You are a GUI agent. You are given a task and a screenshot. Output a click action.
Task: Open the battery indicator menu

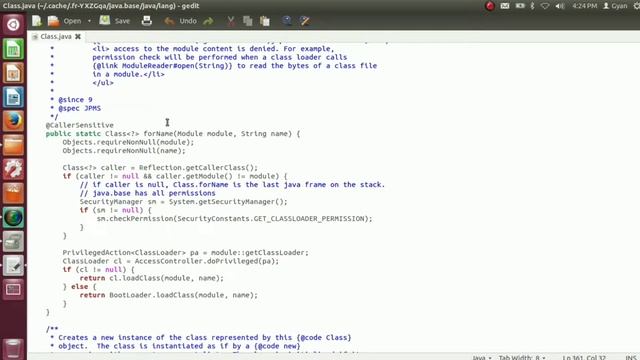click(x=520, y=6)
